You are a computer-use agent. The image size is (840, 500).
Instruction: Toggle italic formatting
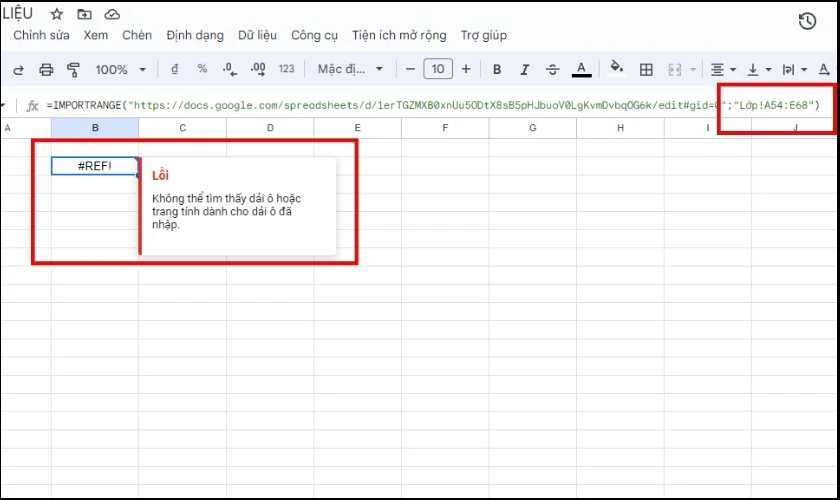click(524, 69)
